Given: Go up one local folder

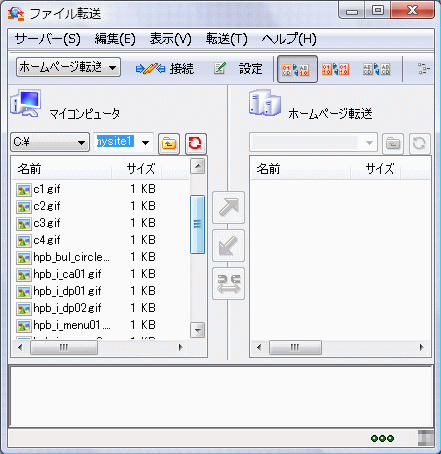Looking at the screenshot, I should pos(169,144).
